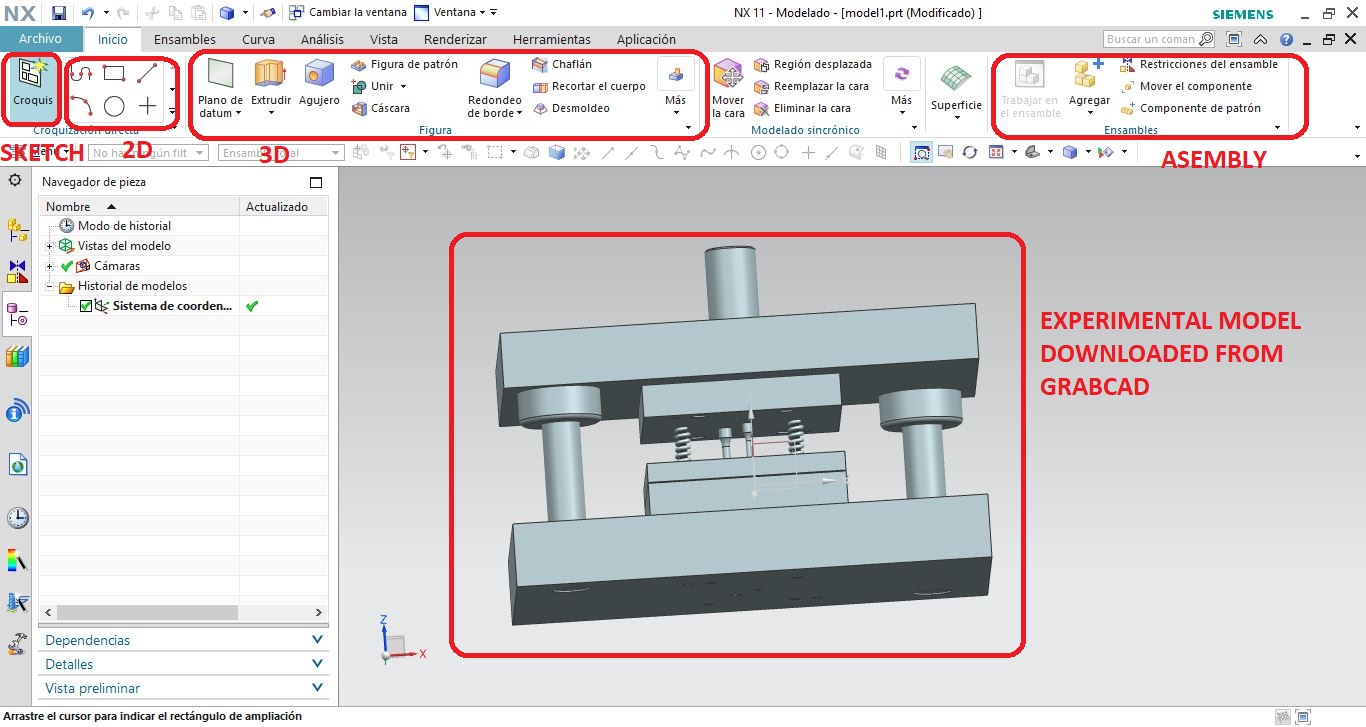Screen dimensions: 1366x727
Task: Expand the Cámaras tree node
Action: 50,266
